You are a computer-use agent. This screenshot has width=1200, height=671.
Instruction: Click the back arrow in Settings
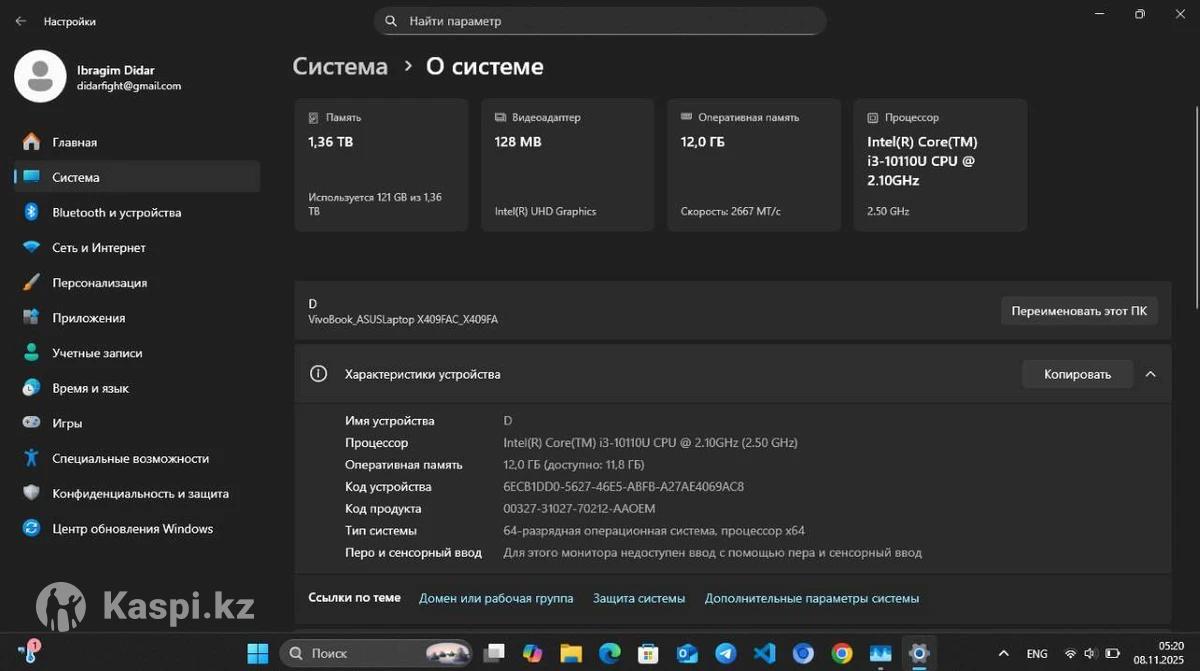click(x=21, y=21)
